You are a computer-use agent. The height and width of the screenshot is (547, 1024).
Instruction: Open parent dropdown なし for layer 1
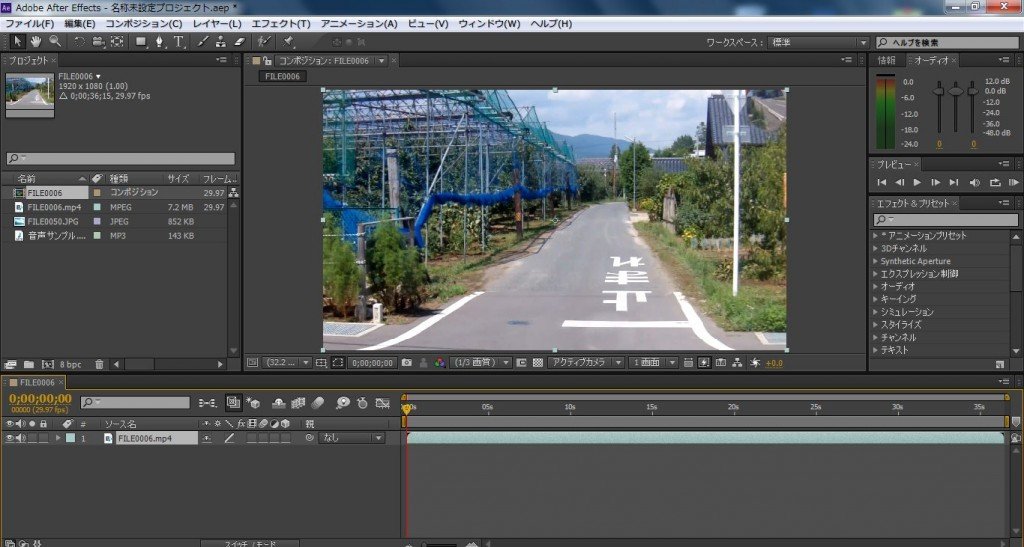point(351,439)
